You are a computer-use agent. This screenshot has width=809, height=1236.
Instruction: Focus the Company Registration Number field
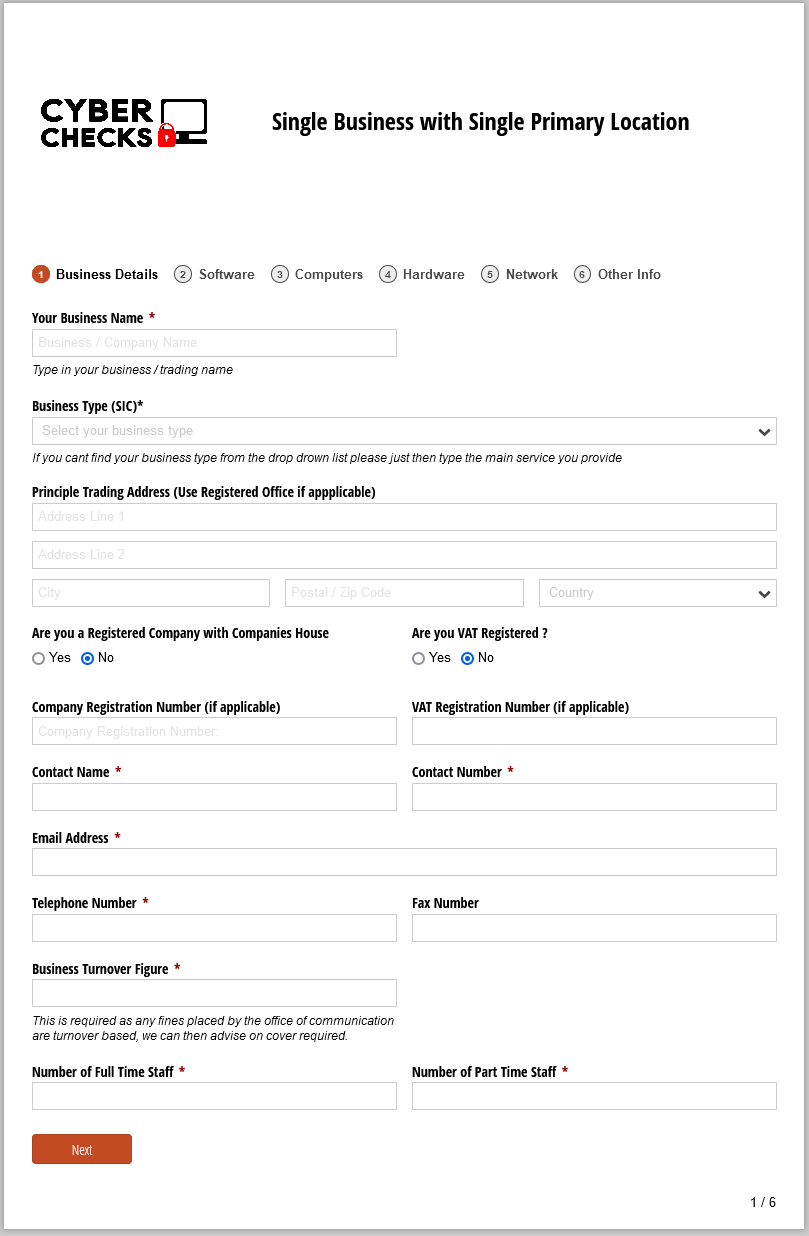[x=214, y=731]
